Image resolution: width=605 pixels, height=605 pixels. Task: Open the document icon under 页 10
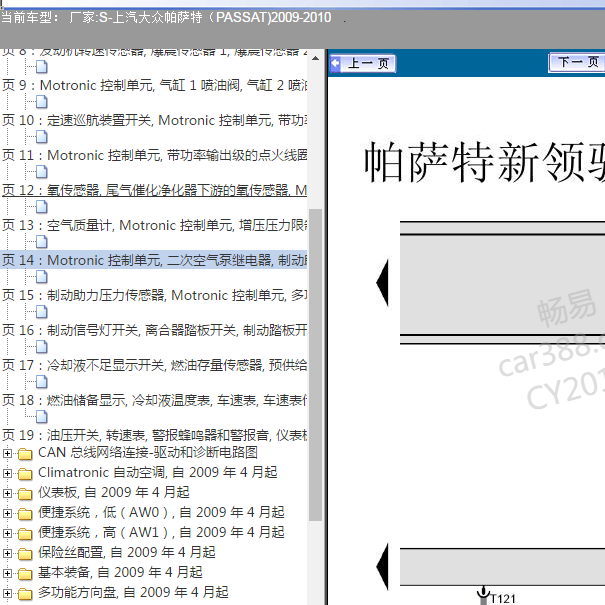tap(41, 137)
